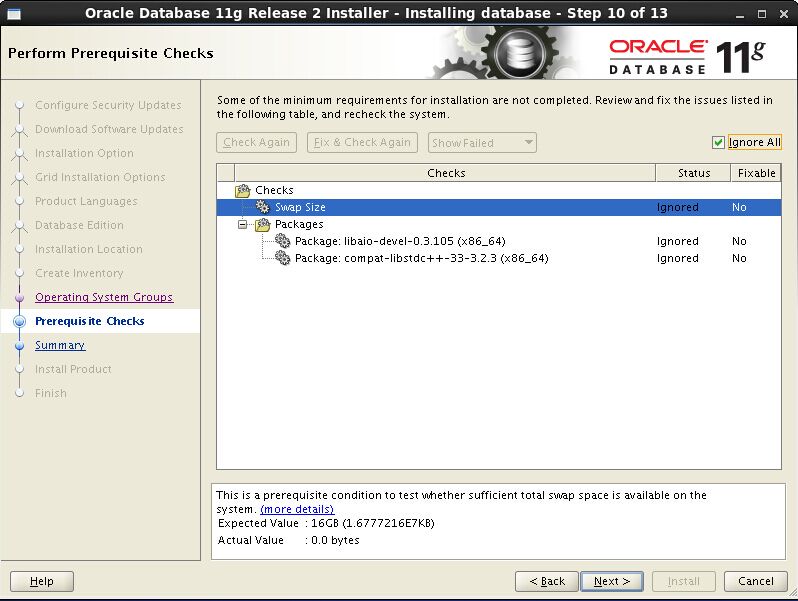Open the more details link
This screenshot has height=601, width=798.
297,509
